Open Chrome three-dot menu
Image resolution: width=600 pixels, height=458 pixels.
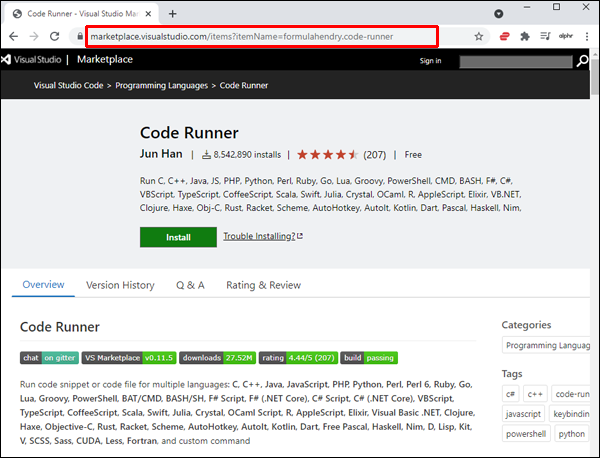click(x=587, y=36)
